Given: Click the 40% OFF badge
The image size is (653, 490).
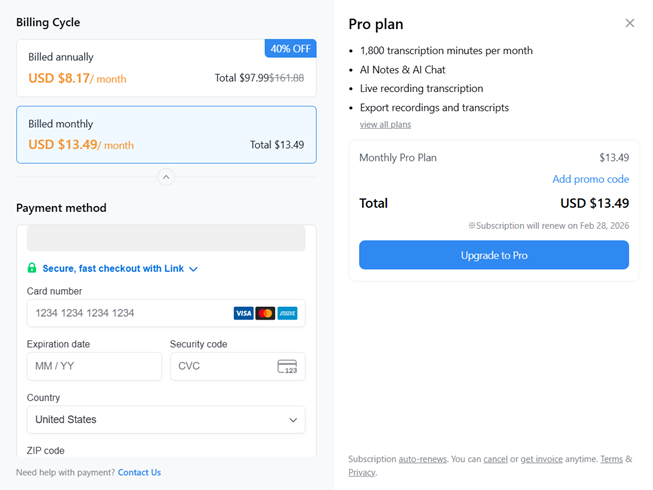Looking at the screenshot, I should [290, 48].
